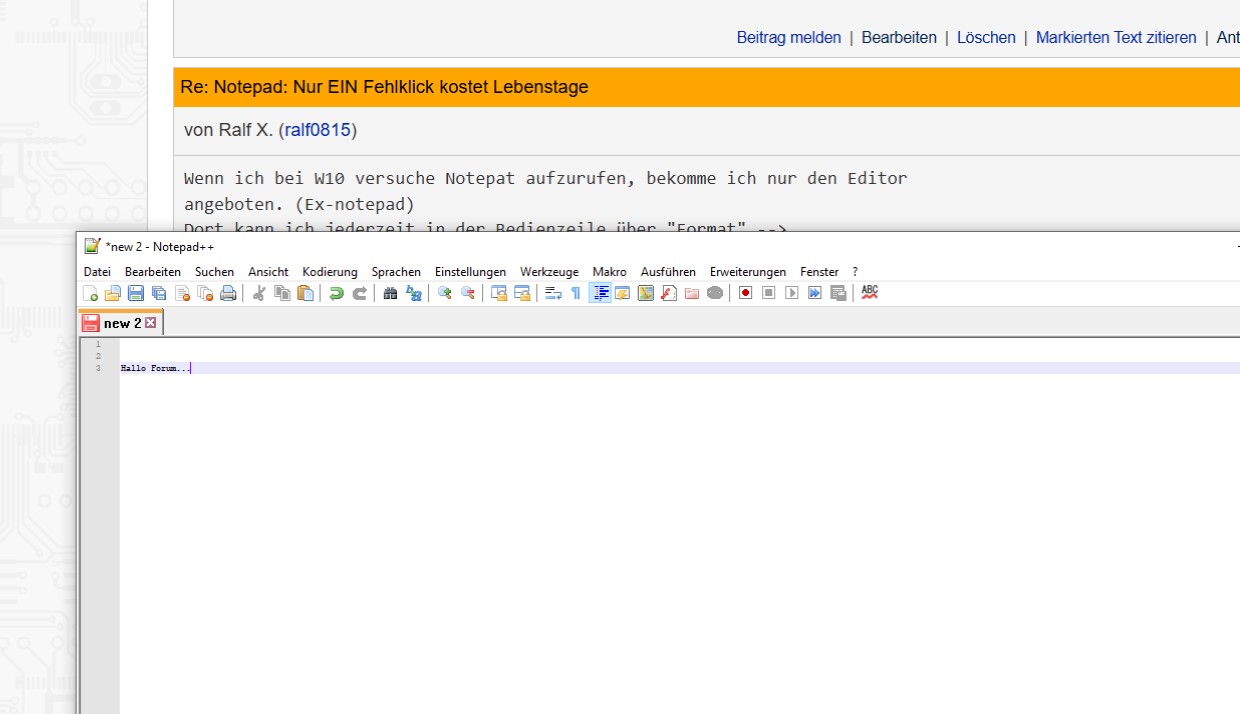The height and width of the screenshot is (714, 1240).
Task: Toggle the highlighted indent guide icon
Action: (600, 293)
